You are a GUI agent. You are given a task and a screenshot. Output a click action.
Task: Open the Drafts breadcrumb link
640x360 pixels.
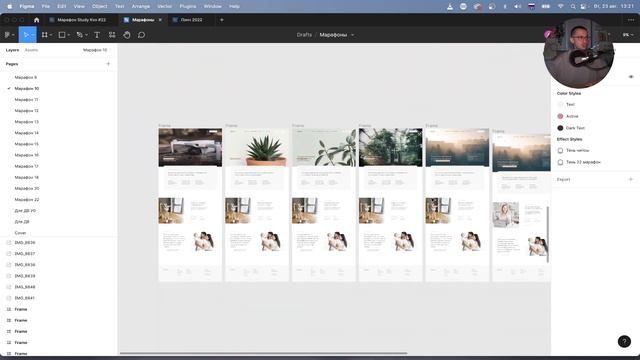(x=304, y=35)
